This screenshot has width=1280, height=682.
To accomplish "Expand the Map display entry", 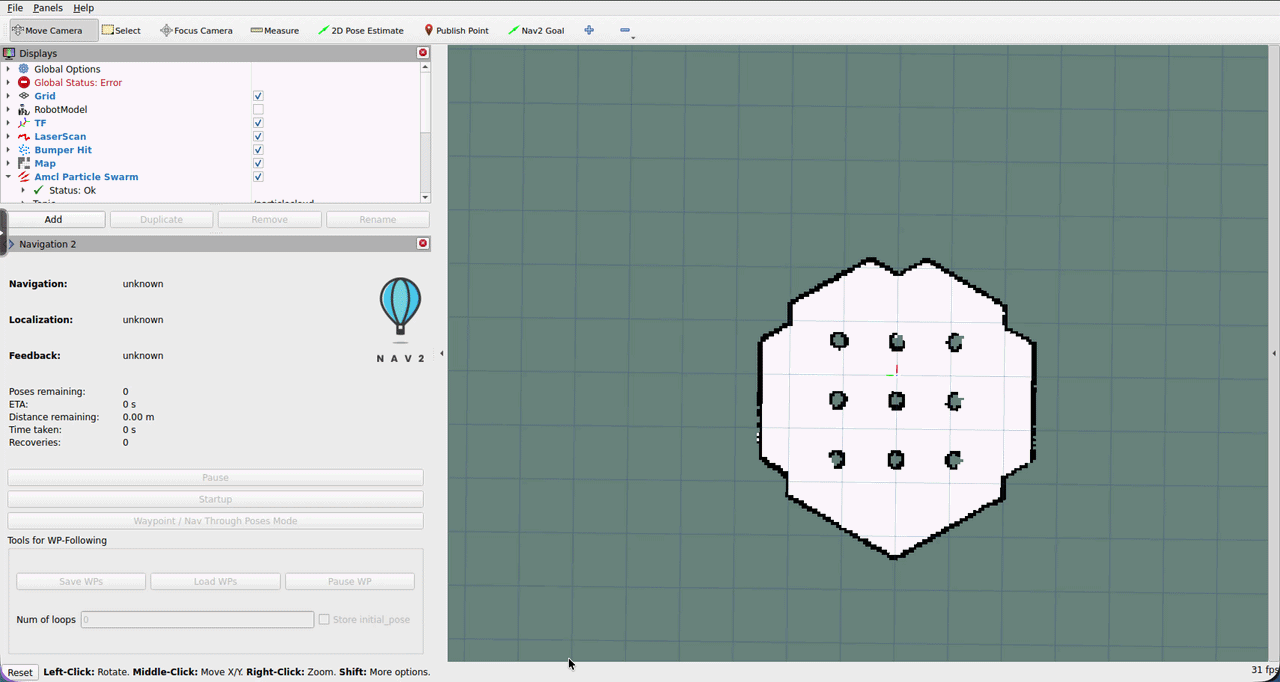I will tap(8, 163).
